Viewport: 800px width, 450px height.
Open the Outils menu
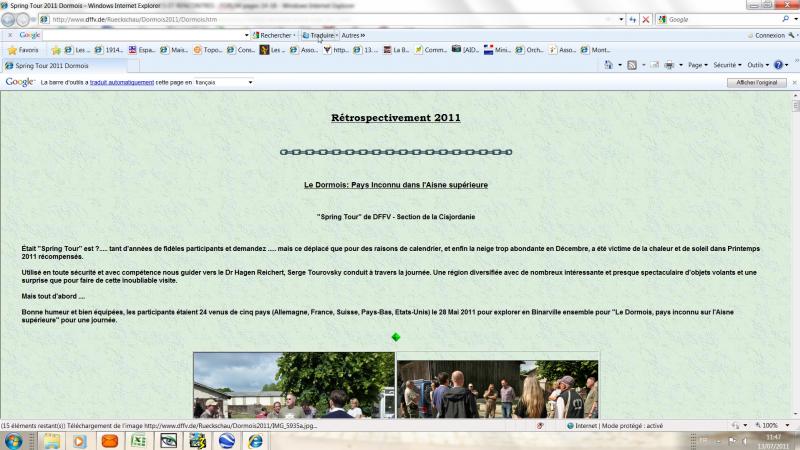click(758, 65)
